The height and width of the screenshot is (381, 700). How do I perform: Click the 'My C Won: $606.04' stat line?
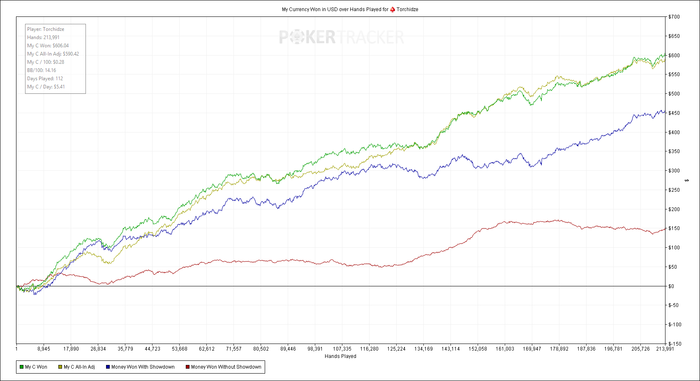click(48, 46)
